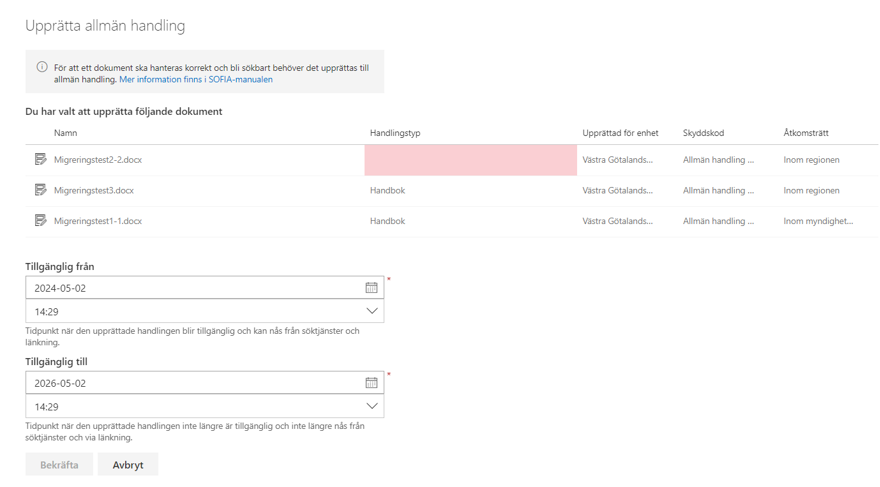Click the Skyddskod column header
The height and width of the screenshot is (487, 880).
[x=703, y=133]
